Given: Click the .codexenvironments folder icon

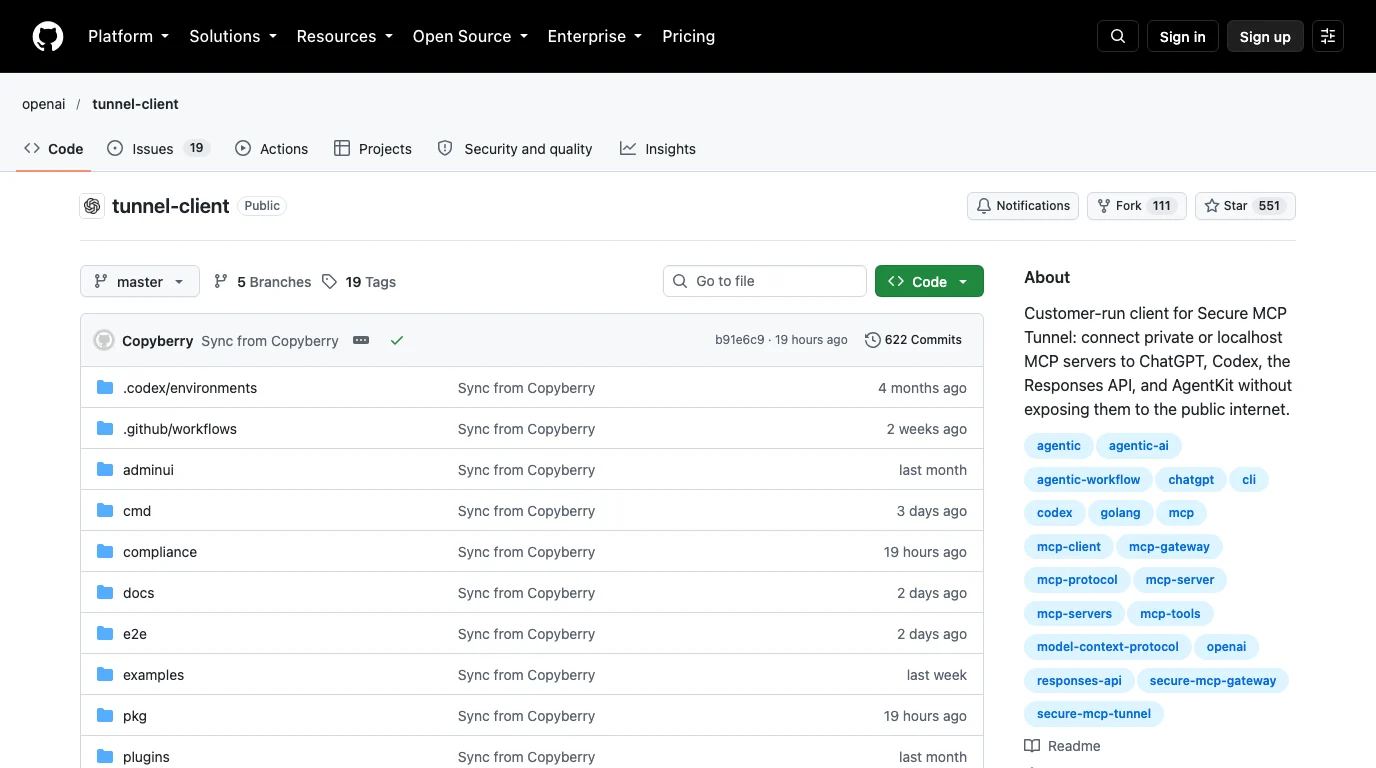Looking at the screenshot, I should pyautogui.click(x=105, y=388).
